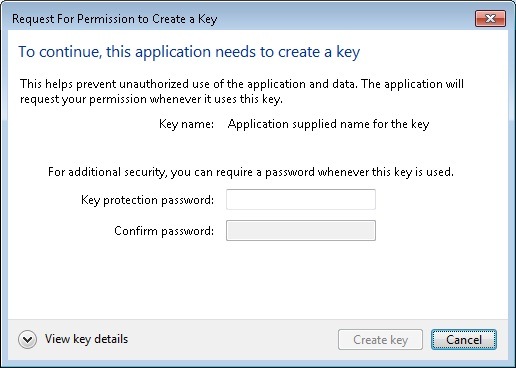Cancel the key creation request
The height and width of the screenshot is (368, 516).
(x=464, y=340)
